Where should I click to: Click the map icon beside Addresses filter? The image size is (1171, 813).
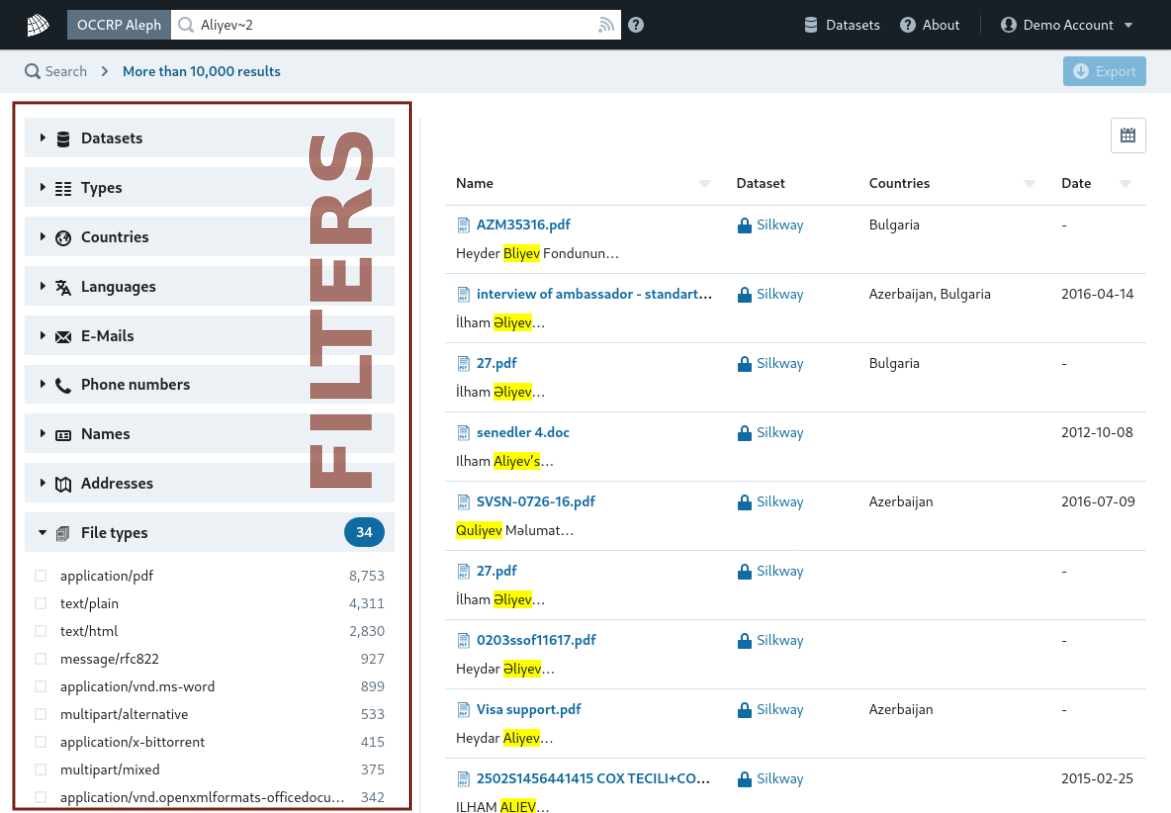click(x=63, y=485)
